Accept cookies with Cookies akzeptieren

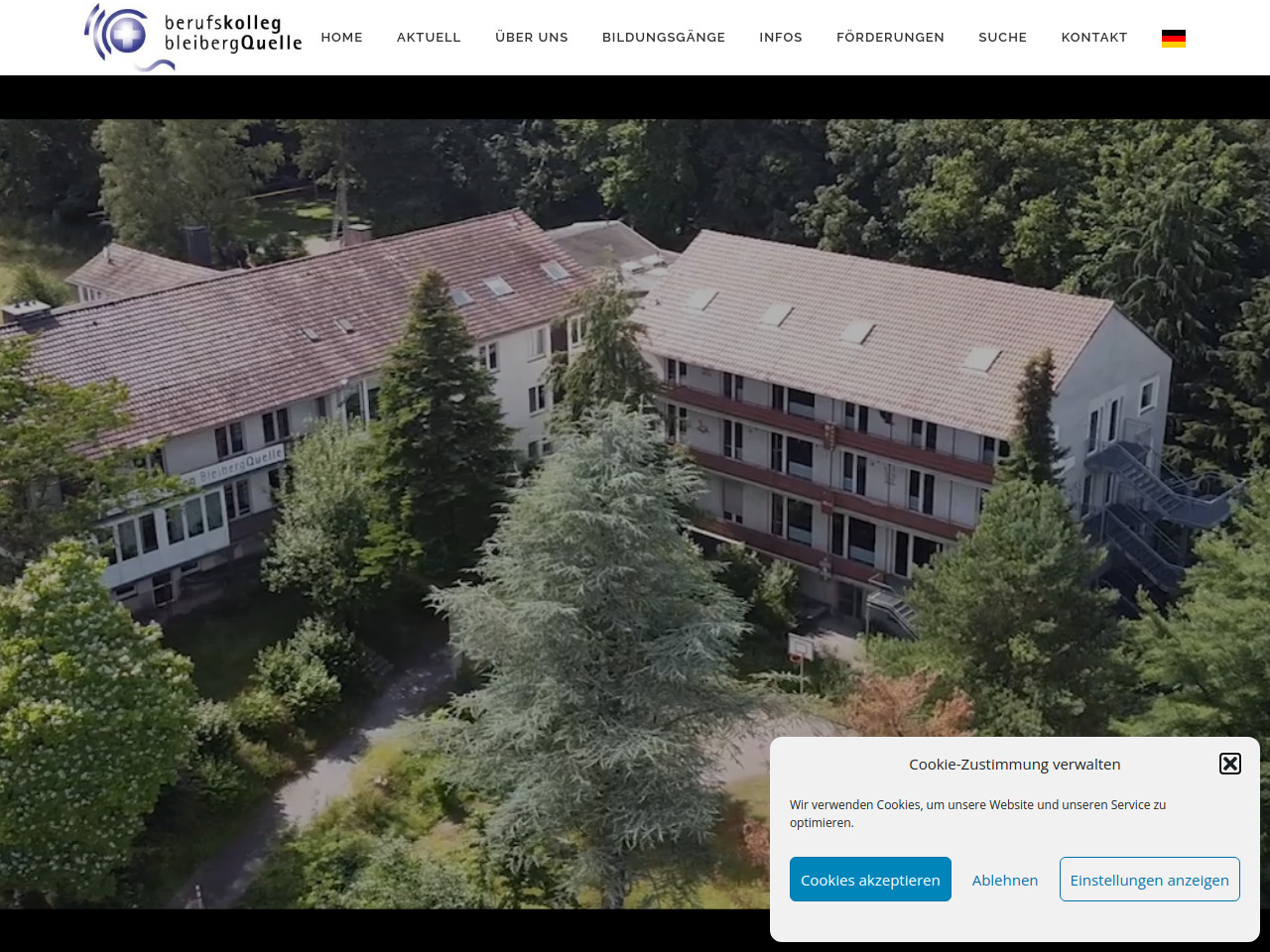[870, 880]
